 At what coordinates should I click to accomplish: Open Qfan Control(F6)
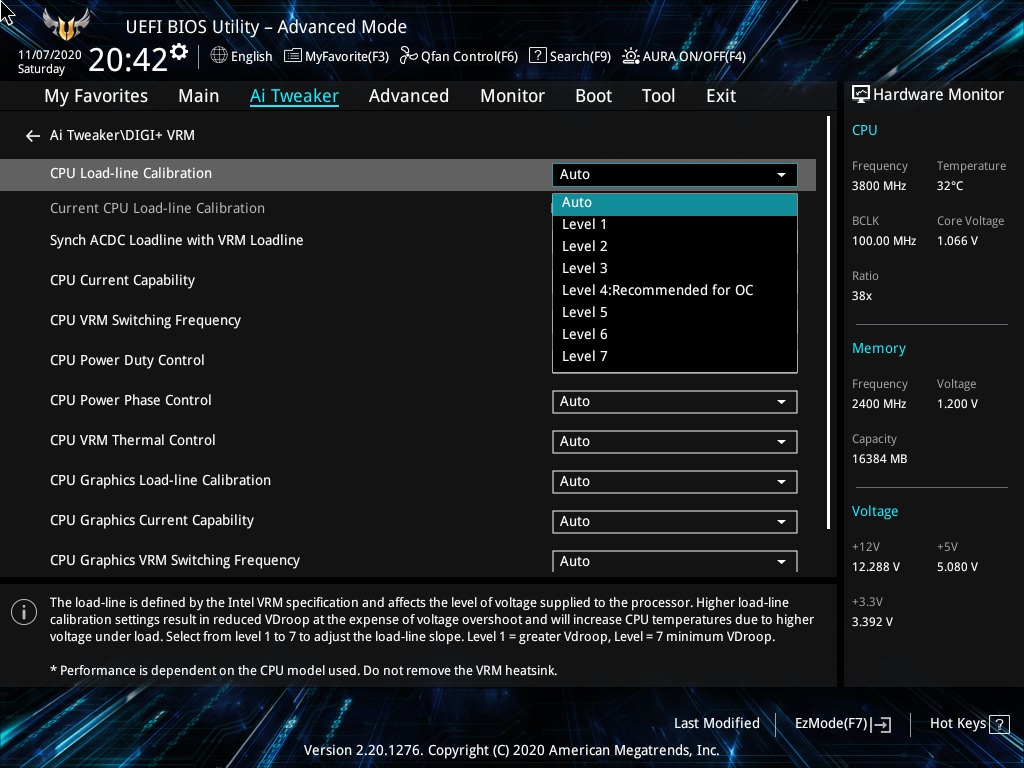pos(458,56)
